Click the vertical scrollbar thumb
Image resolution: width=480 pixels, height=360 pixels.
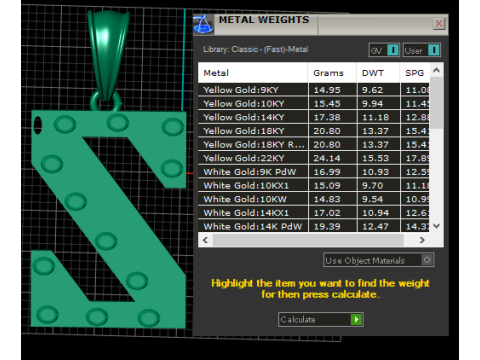pos(436,103)
